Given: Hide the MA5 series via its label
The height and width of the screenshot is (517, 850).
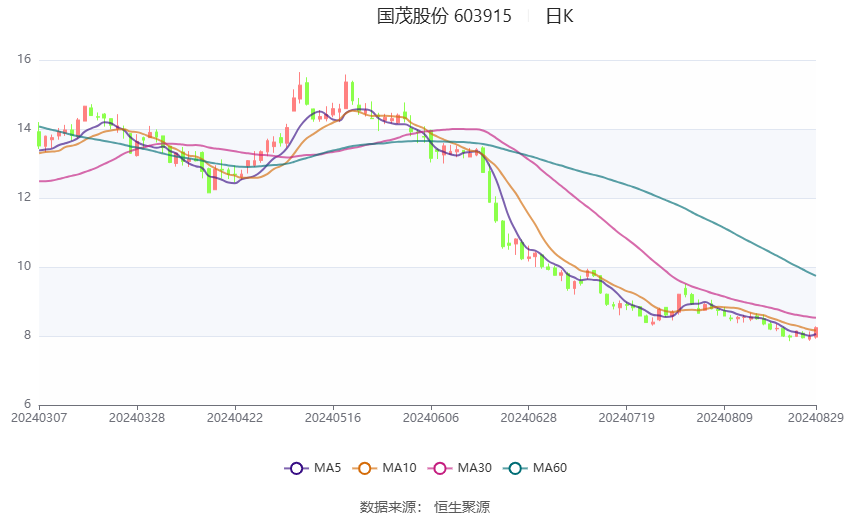Looking at the screenshot, I should tap(327, 468).
